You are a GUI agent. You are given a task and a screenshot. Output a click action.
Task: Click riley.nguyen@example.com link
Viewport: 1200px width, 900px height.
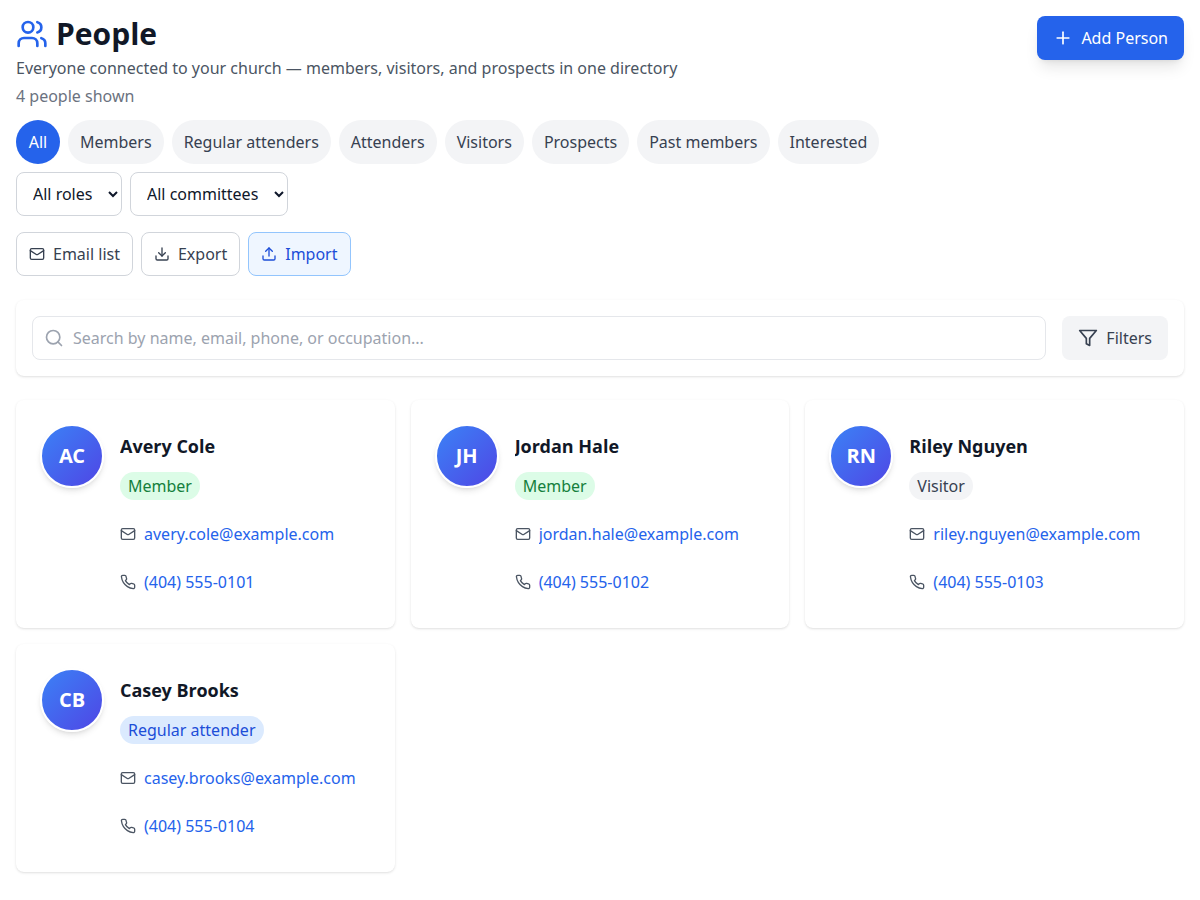1037,534
